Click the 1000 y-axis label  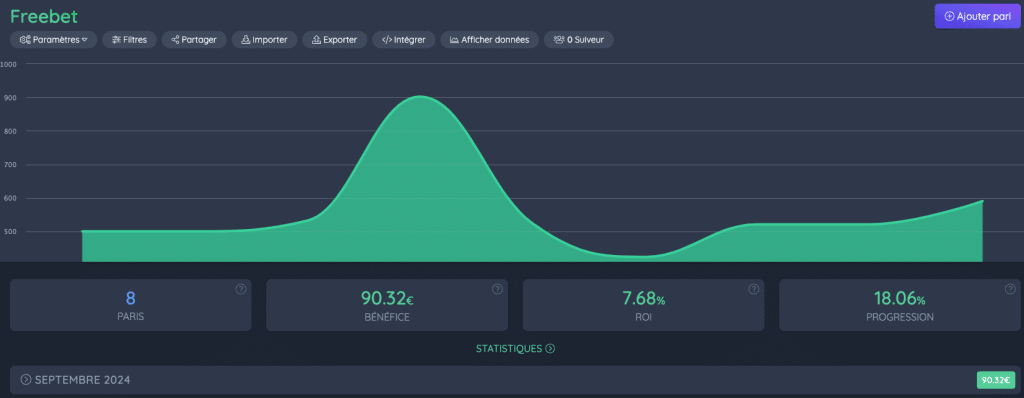8,64
